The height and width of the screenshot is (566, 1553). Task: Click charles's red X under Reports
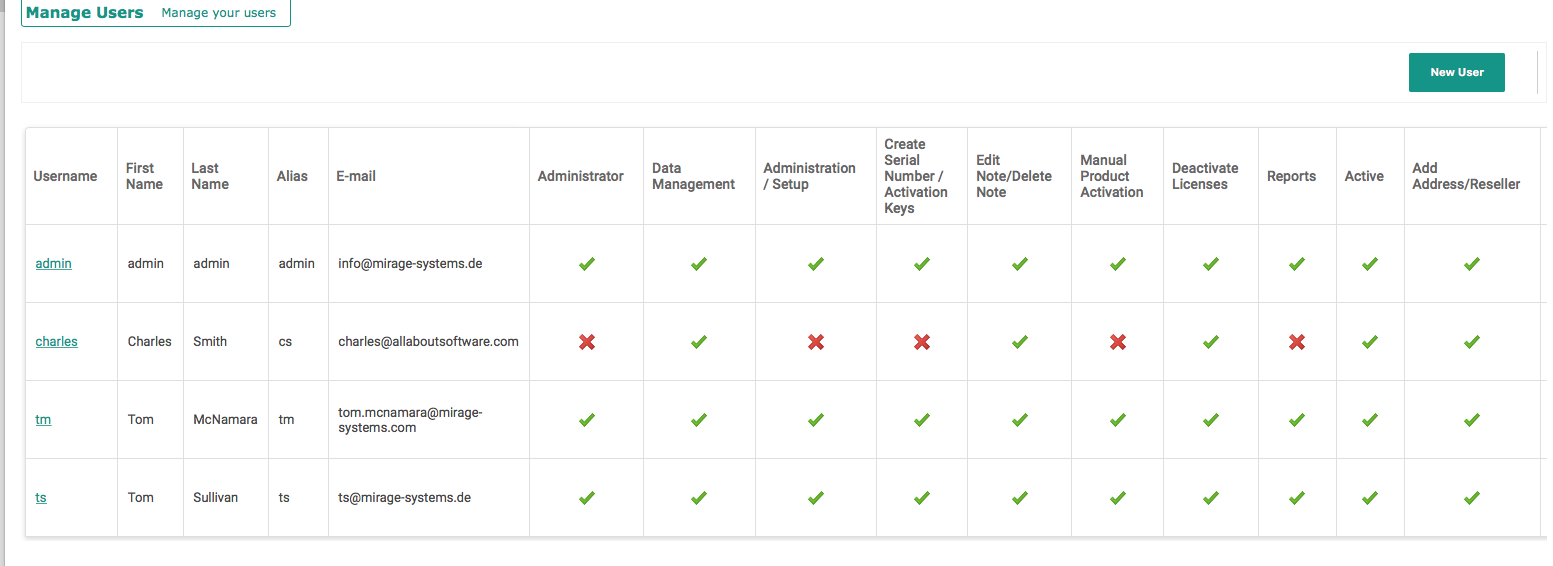click(1297, 342)
